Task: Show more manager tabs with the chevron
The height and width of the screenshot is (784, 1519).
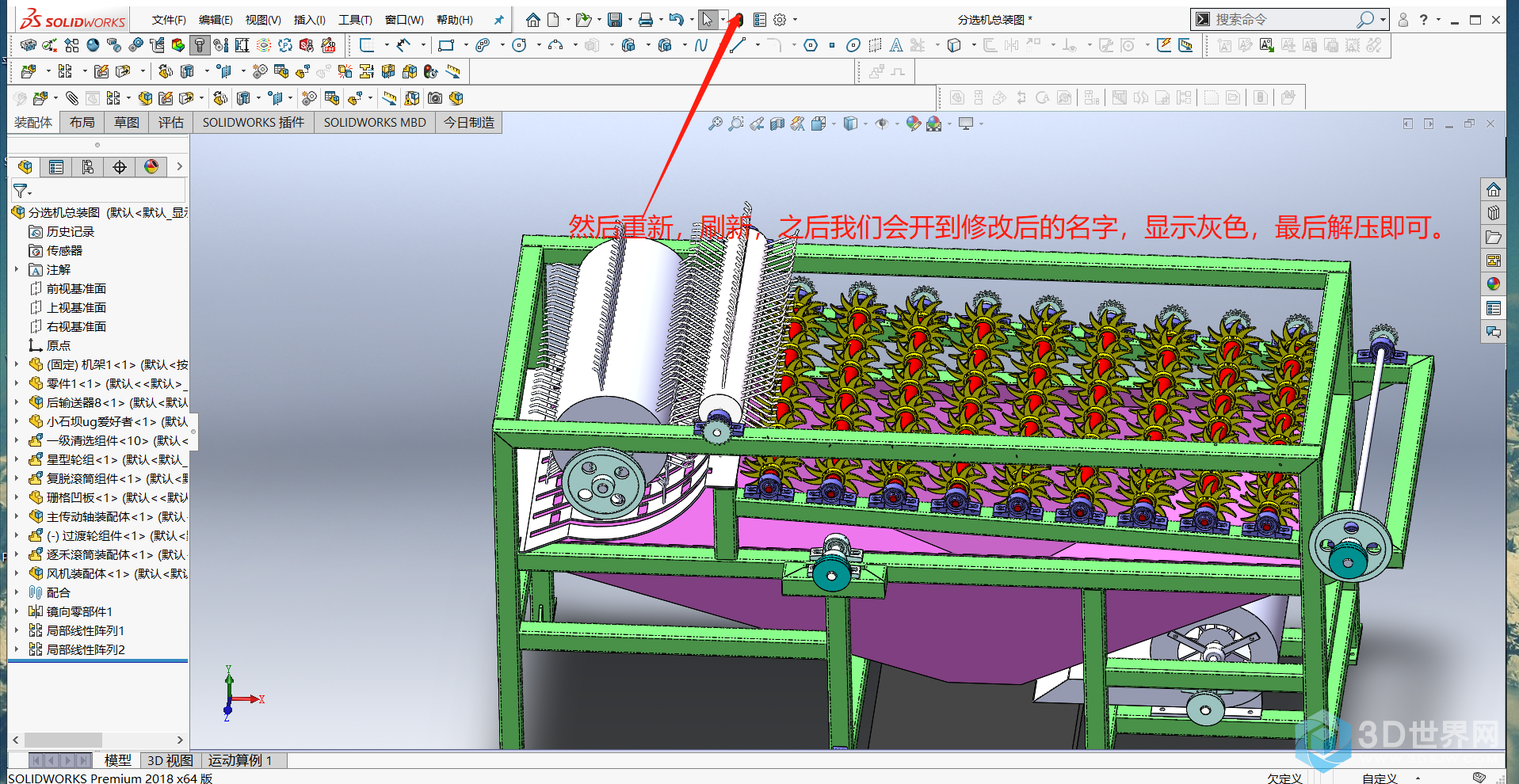Action: coord(180,167)
